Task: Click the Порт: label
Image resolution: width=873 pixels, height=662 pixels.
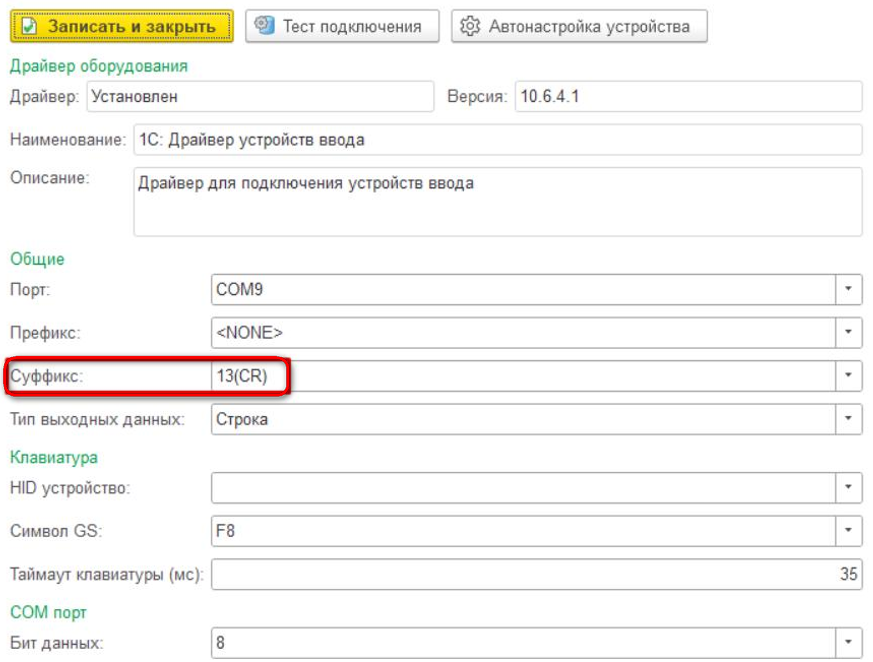Action: click(30, 289)
